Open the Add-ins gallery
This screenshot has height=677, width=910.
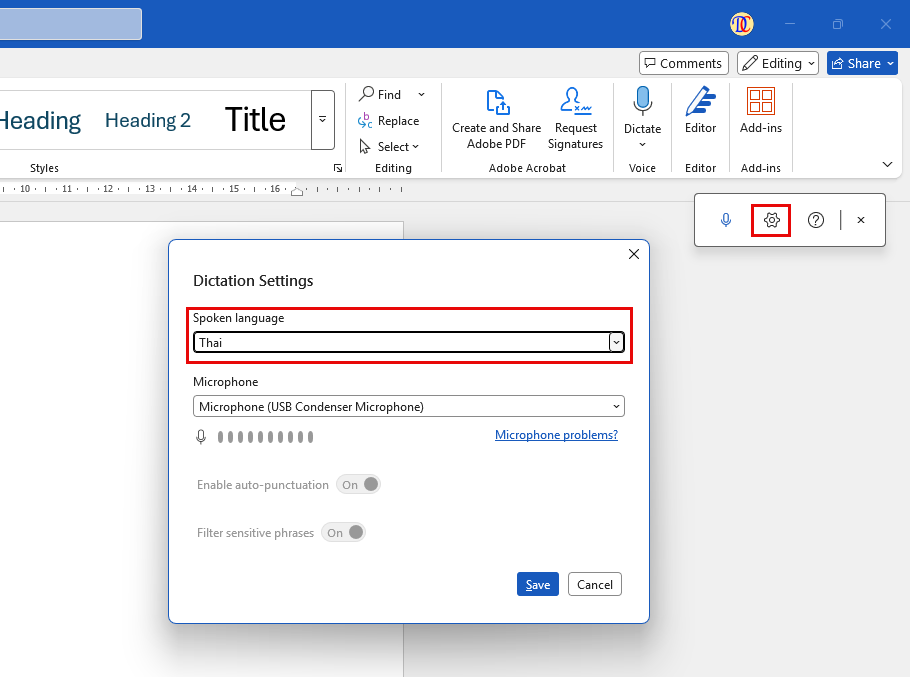pos(760,110)
